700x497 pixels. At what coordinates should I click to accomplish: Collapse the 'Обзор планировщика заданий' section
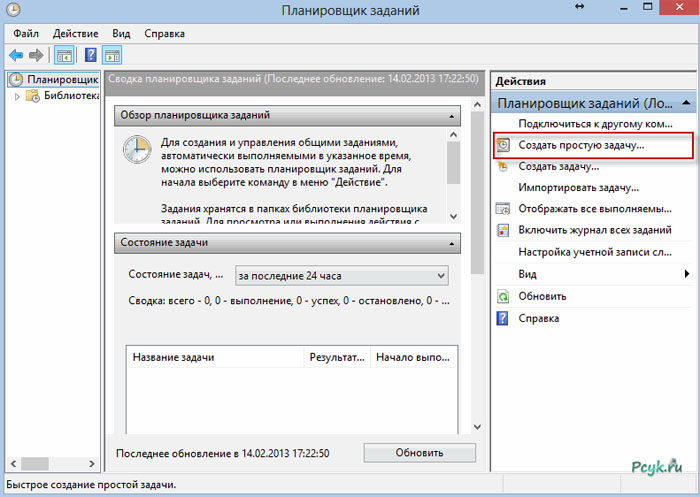pos(451,115)
